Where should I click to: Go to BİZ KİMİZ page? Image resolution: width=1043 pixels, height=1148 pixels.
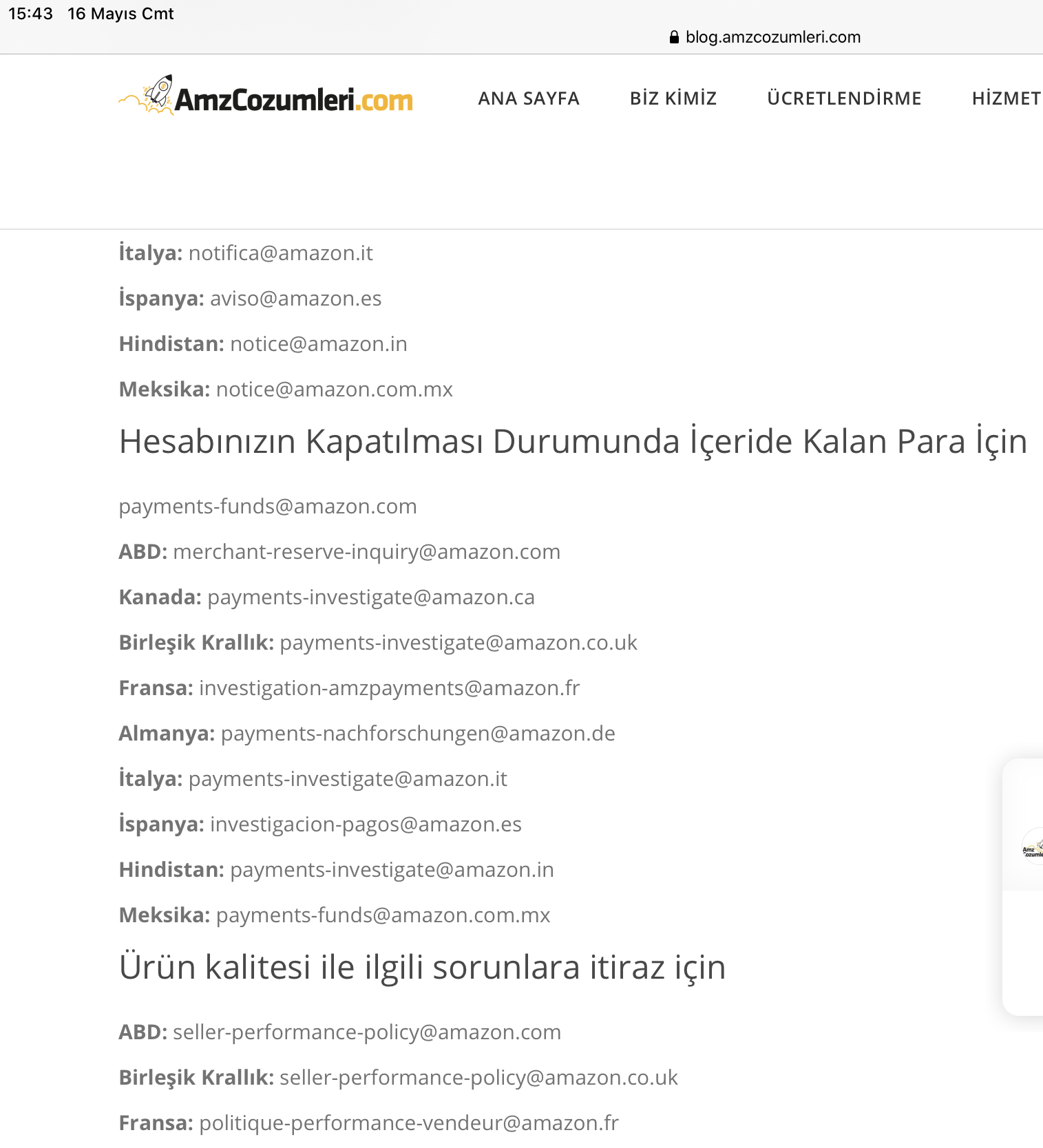[x=673, y=98]
